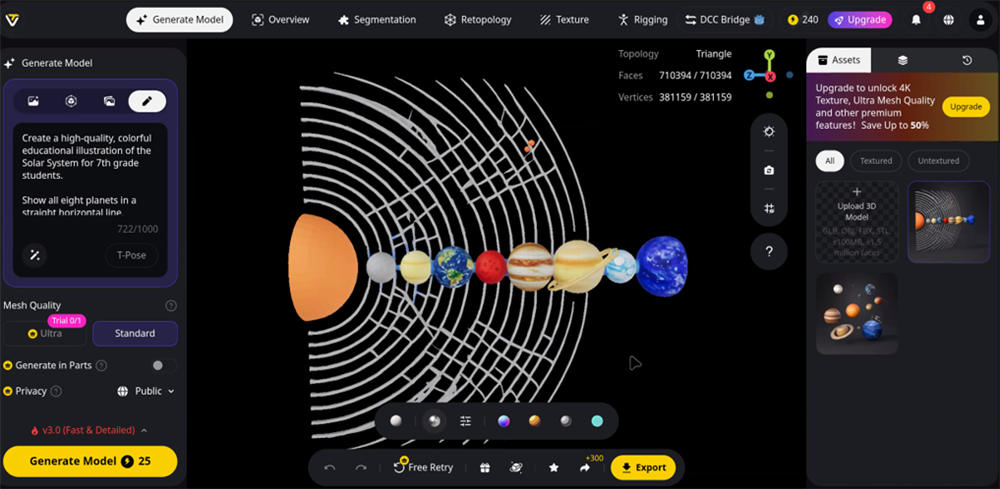1000x489 pixels.
Task: Open the history tab icon in assets panel
Action: [x=966, y=61]
